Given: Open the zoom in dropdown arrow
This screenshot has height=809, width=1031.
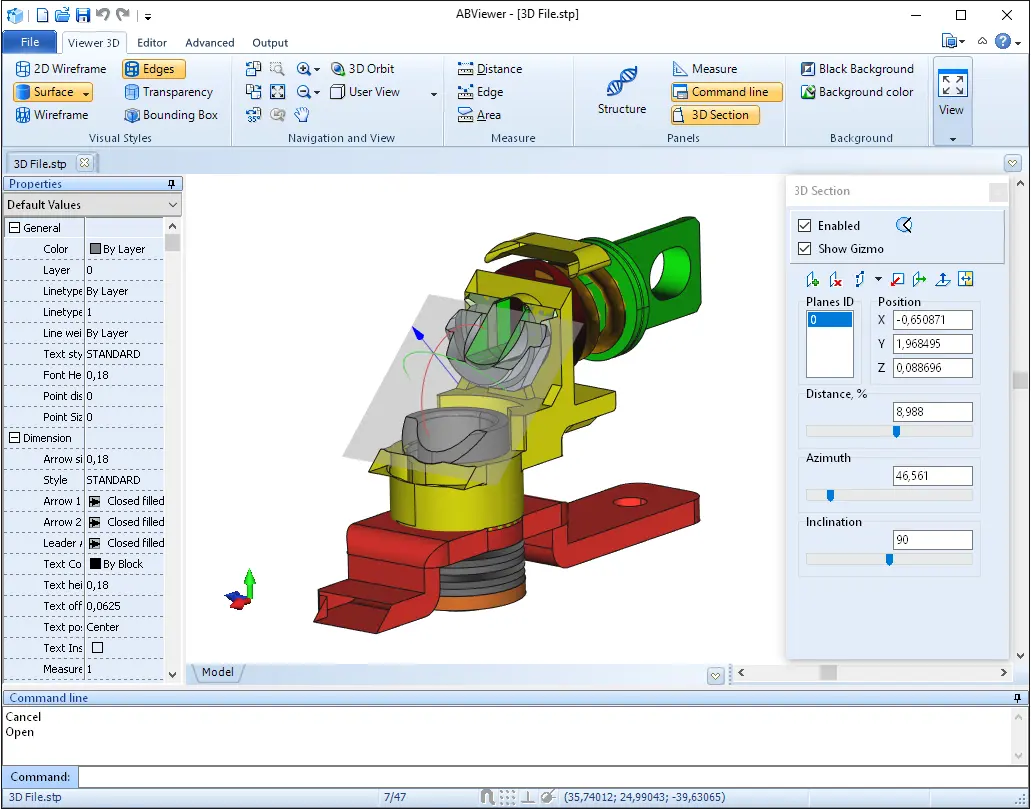Looking at the screenshot, I should pyautogui.click(x=317, y=69).
